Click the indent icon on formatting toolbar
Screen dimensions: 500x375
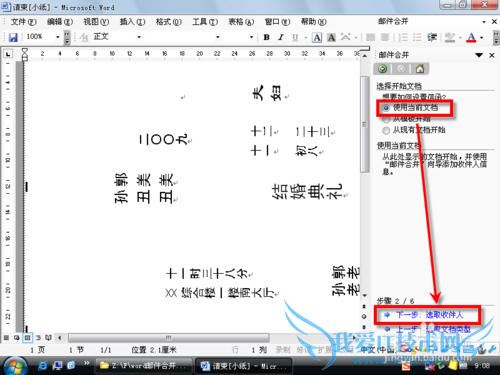[432, 37]
